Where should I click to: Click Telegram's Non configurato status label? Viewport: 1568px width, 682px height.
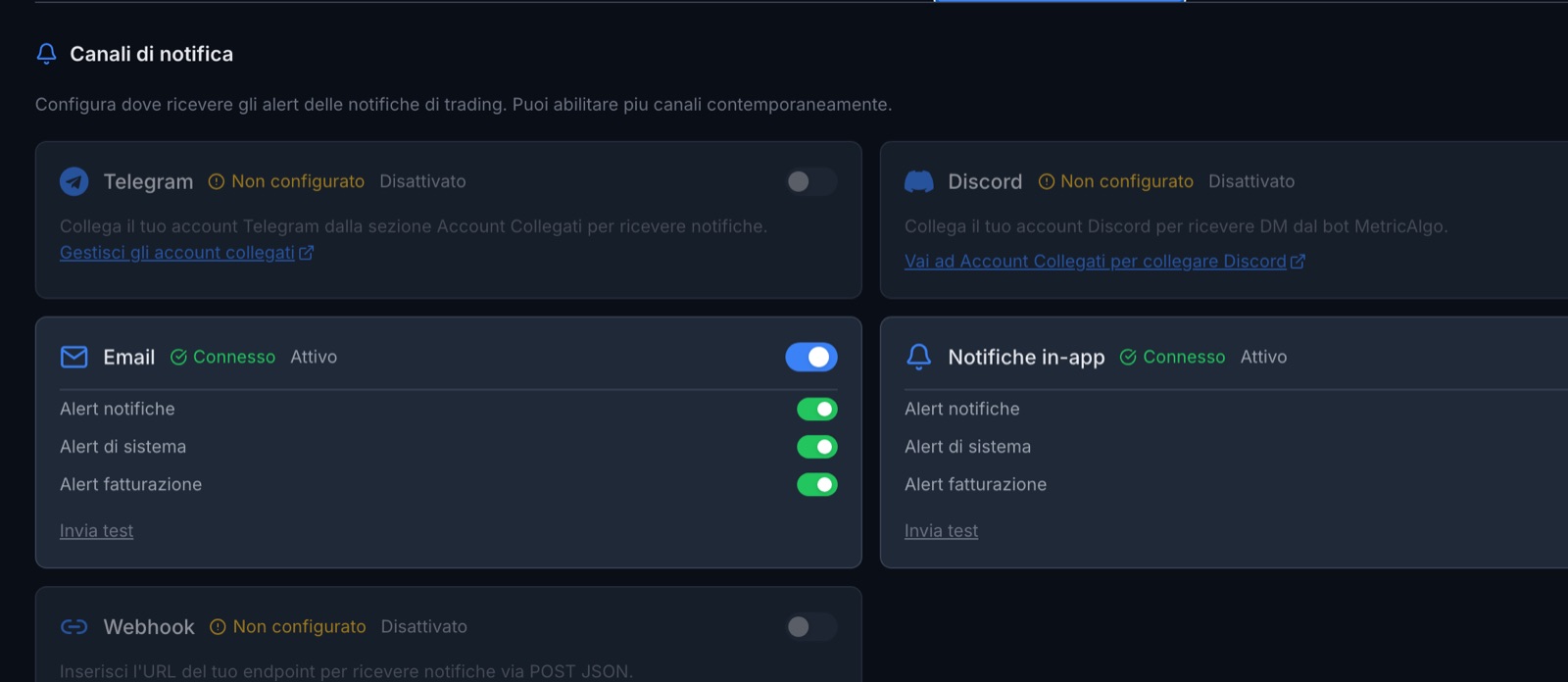click(x=298, y=181)
